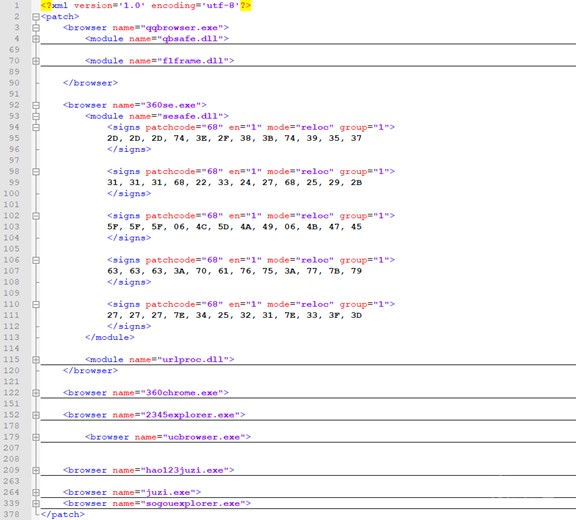The width and height of the screenshot is (576, 520).
Task: Click the </browser> closing tag on line 120
Action: 90,371
